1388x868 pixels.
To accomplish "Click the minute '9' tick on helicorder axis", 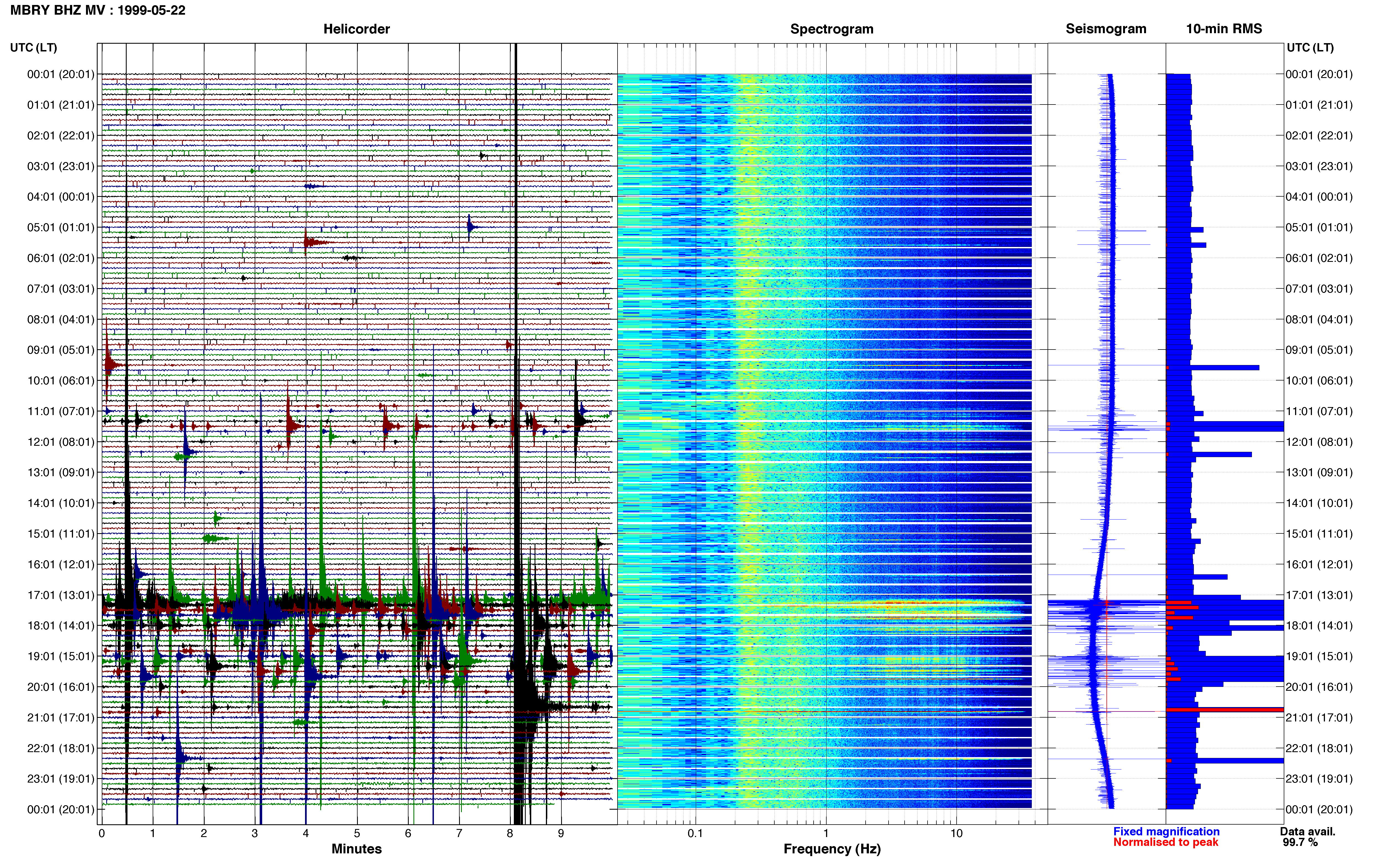I will click(x=561, y=833).
